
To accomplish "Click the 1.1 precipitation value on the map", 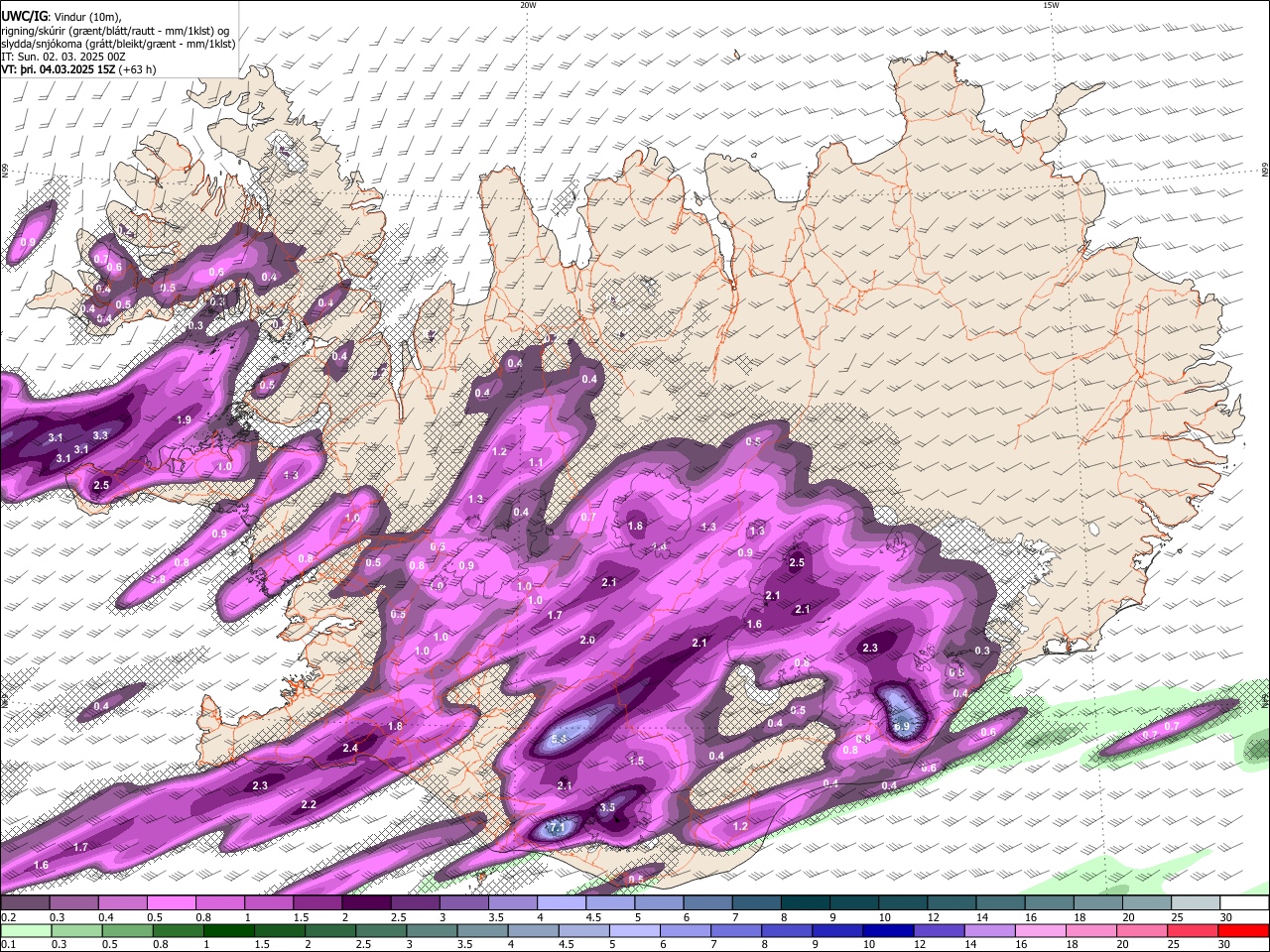I will coord(536,463).
